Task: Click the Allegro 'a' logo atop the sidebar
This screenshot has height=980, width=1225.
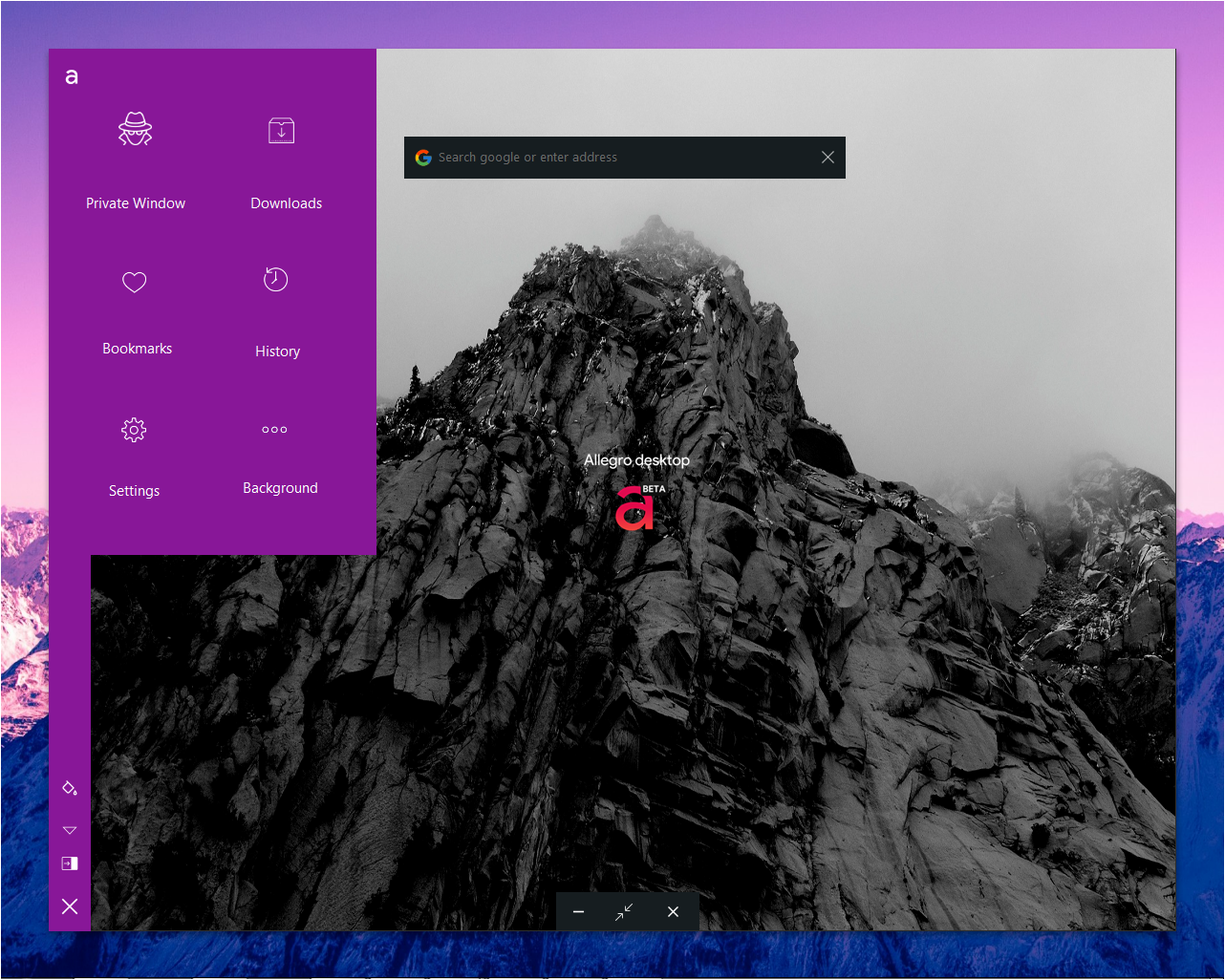Action: click(x=72, y=76)
